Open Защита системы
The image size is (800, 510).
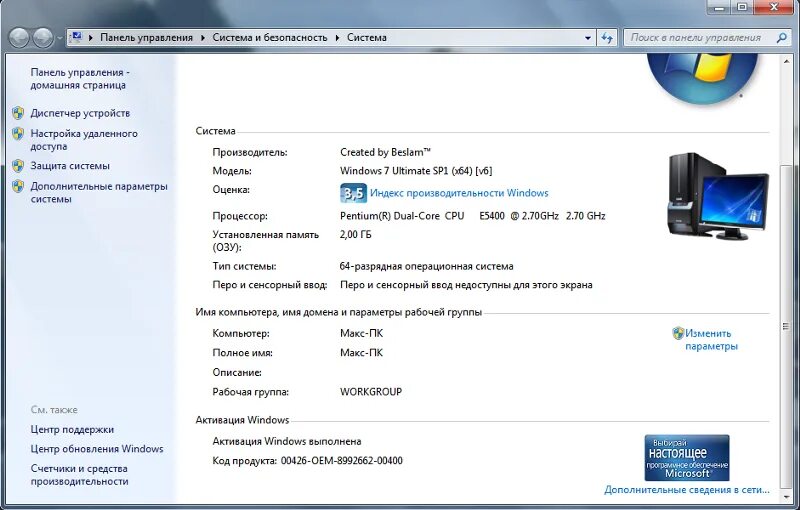(70, 166)
